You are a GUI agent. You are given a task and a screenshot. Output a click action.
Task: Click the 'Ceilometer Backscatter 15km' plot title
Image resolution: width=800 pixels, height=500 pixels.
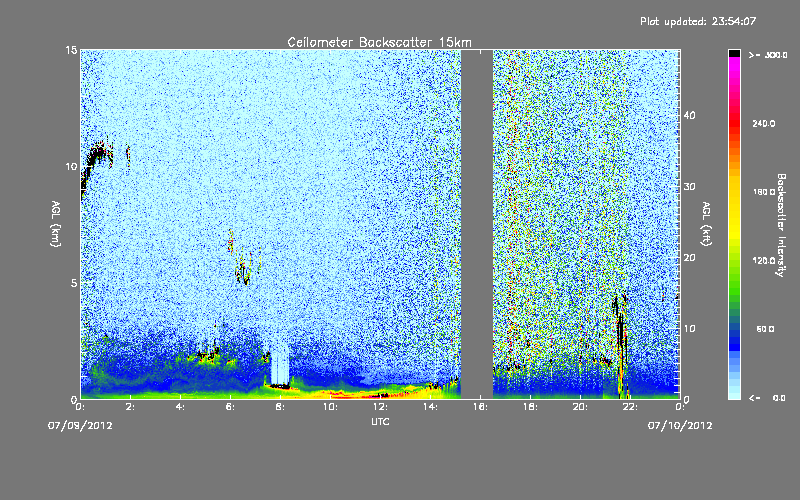379,42
